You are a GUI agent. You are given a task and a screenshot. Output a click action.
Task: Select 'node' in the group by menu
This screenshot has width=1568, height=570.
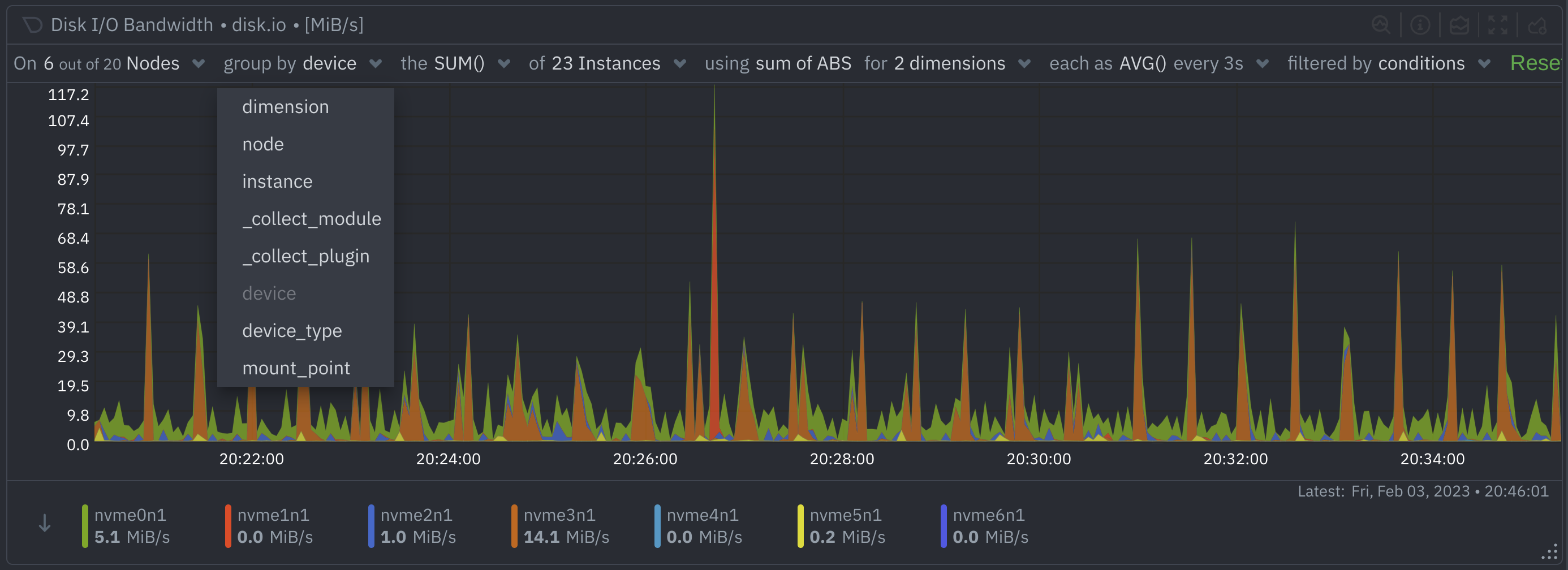coord(263,144)
